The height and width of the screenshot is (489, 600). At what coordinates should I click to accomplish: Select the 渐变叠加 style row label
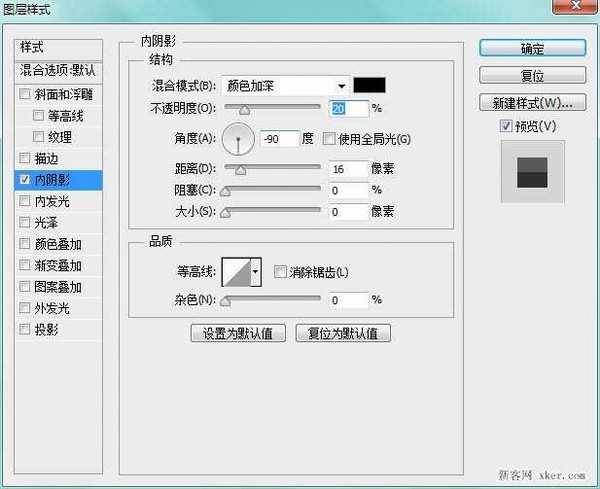click(58, 266)
